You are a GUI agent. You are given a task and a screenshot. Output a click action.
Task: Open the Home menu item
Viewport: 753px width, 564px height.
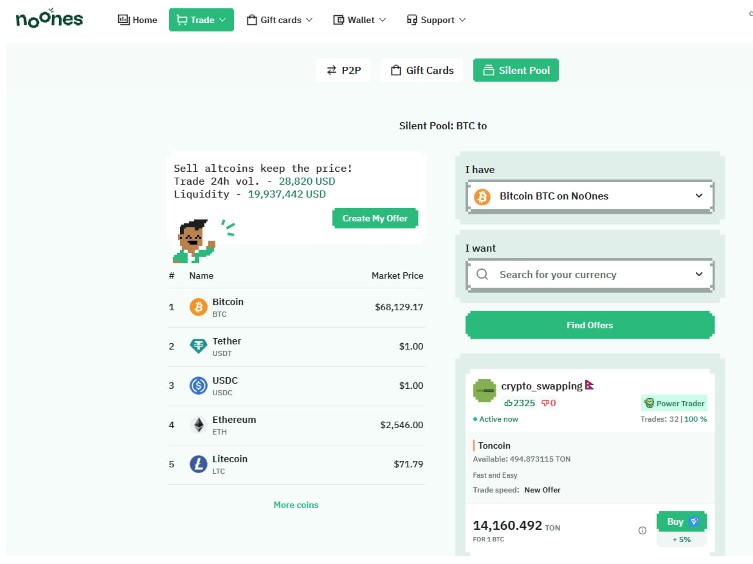point(137,20)
